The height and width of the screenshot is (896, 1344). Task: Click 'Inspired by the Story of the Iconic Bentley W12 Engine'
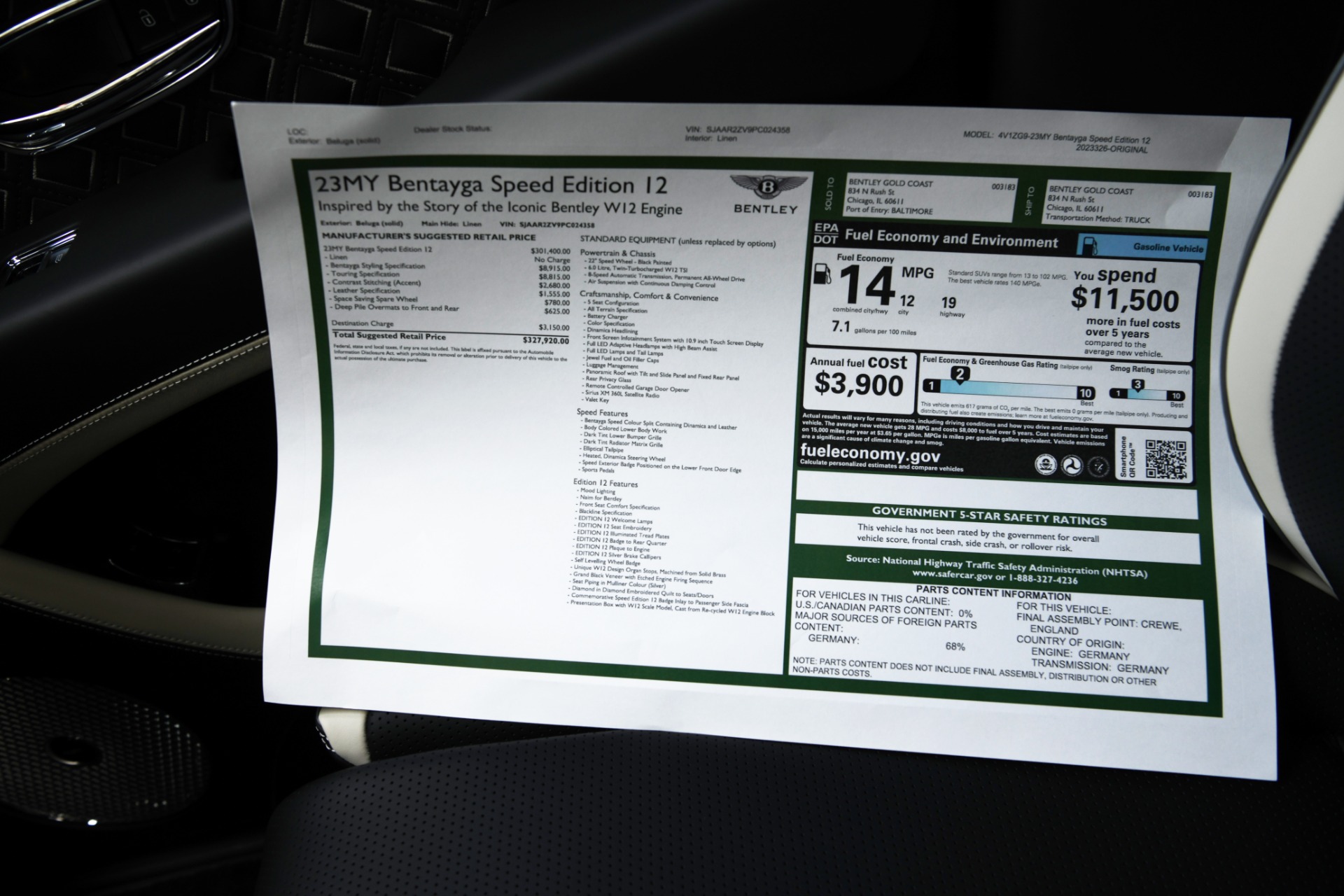[499, 207]
